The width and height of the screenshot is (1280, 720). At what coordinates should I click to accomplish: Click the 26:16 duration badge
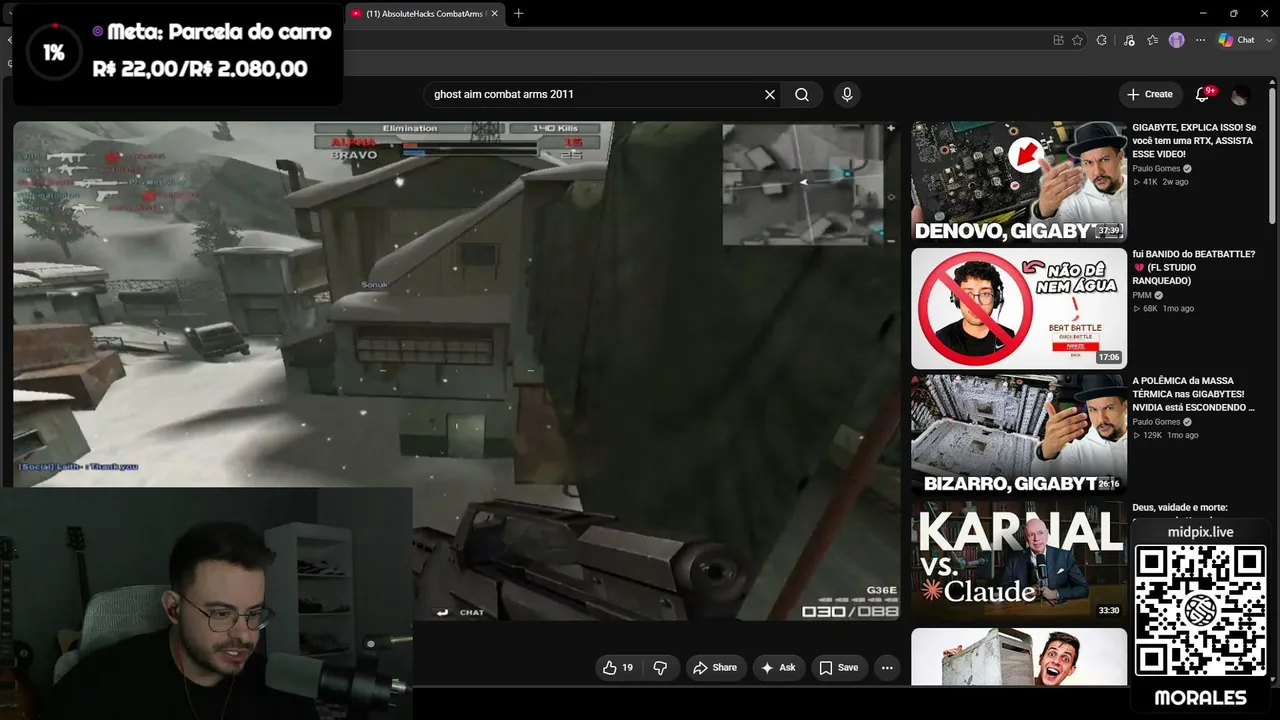(1109, 484)
